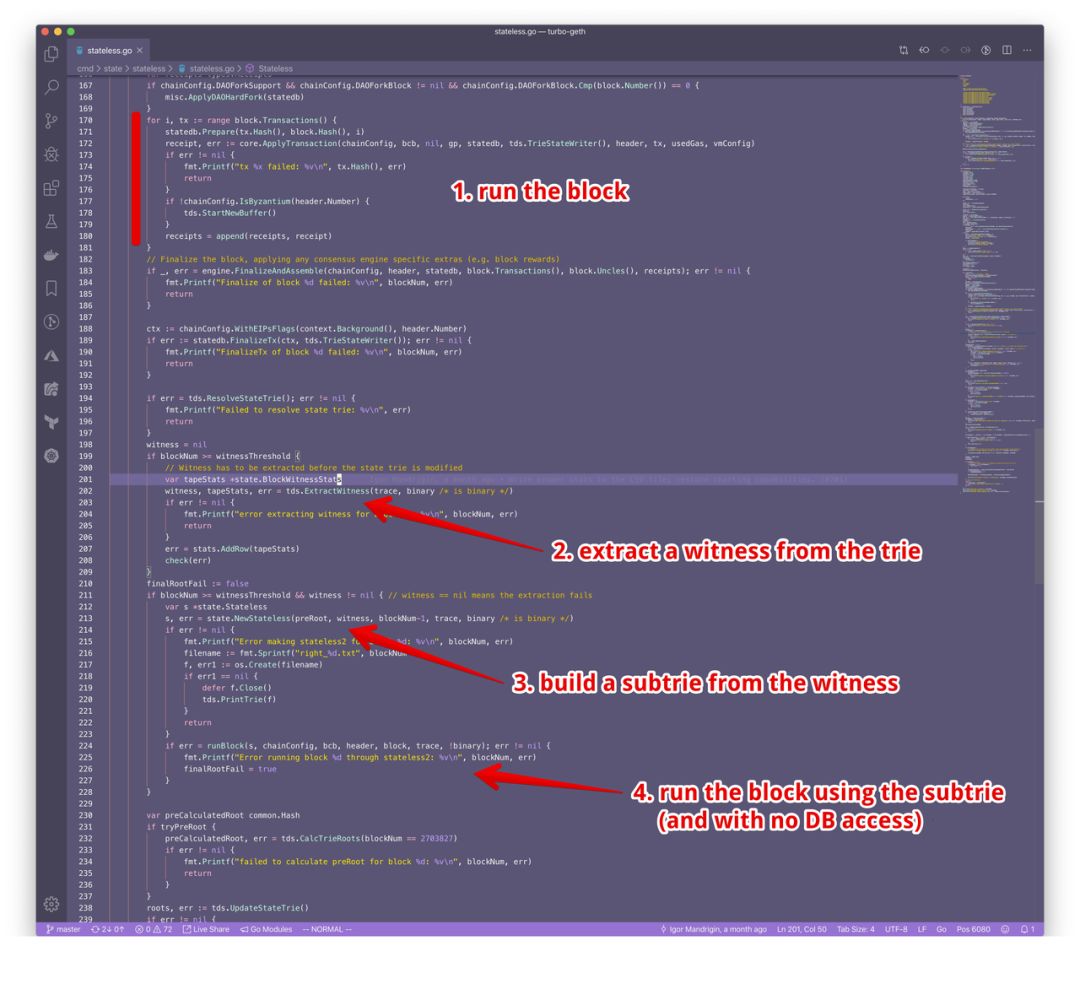Click Go language mode selector
The height and width of the screenshot is (984, 1080).
pos(941,929)
